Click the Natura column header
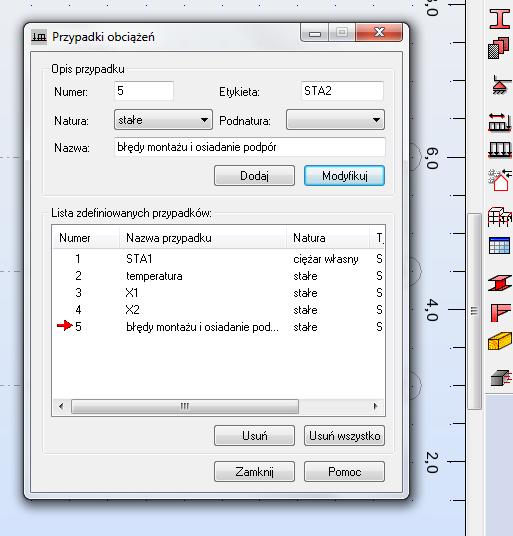513x536 pixels. 328,238
